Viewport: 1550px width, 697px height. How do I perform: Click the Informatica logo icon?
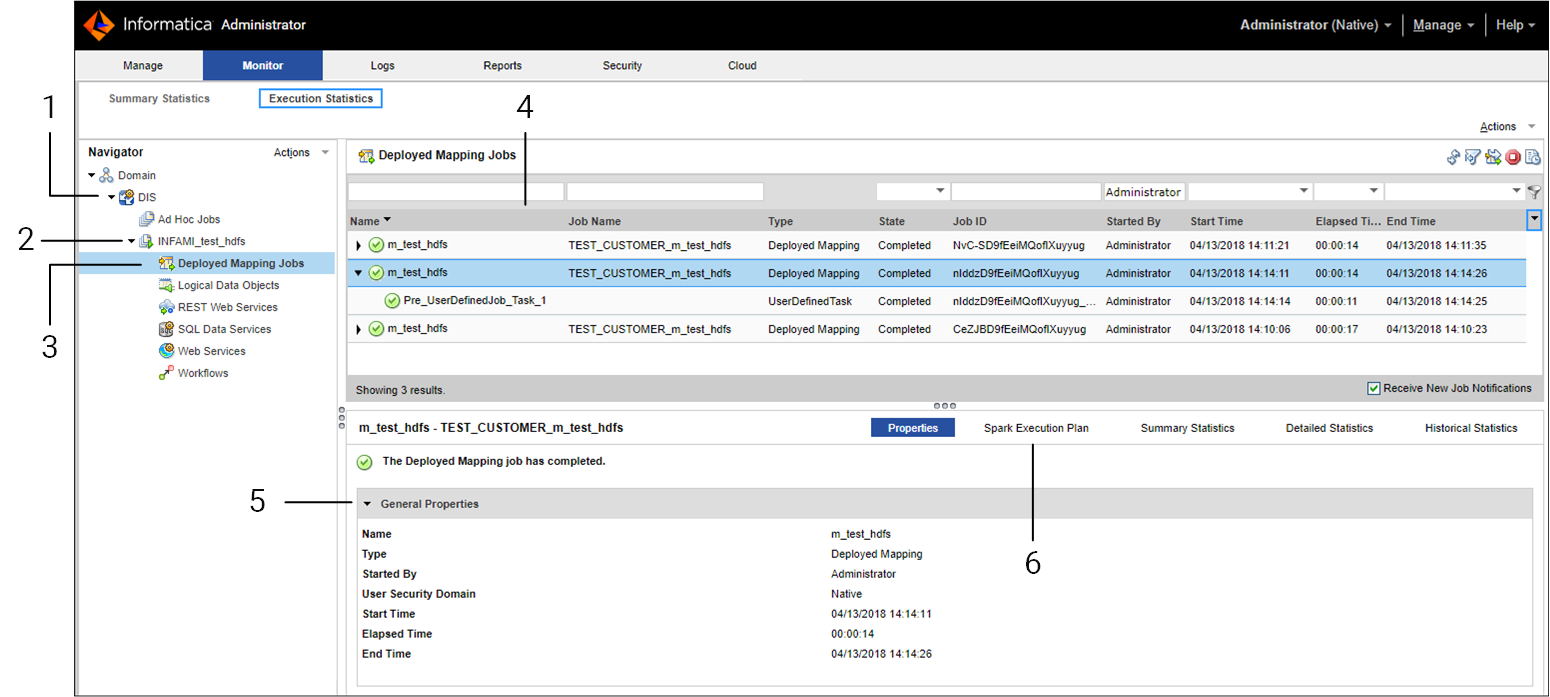[x=99, y=25]
